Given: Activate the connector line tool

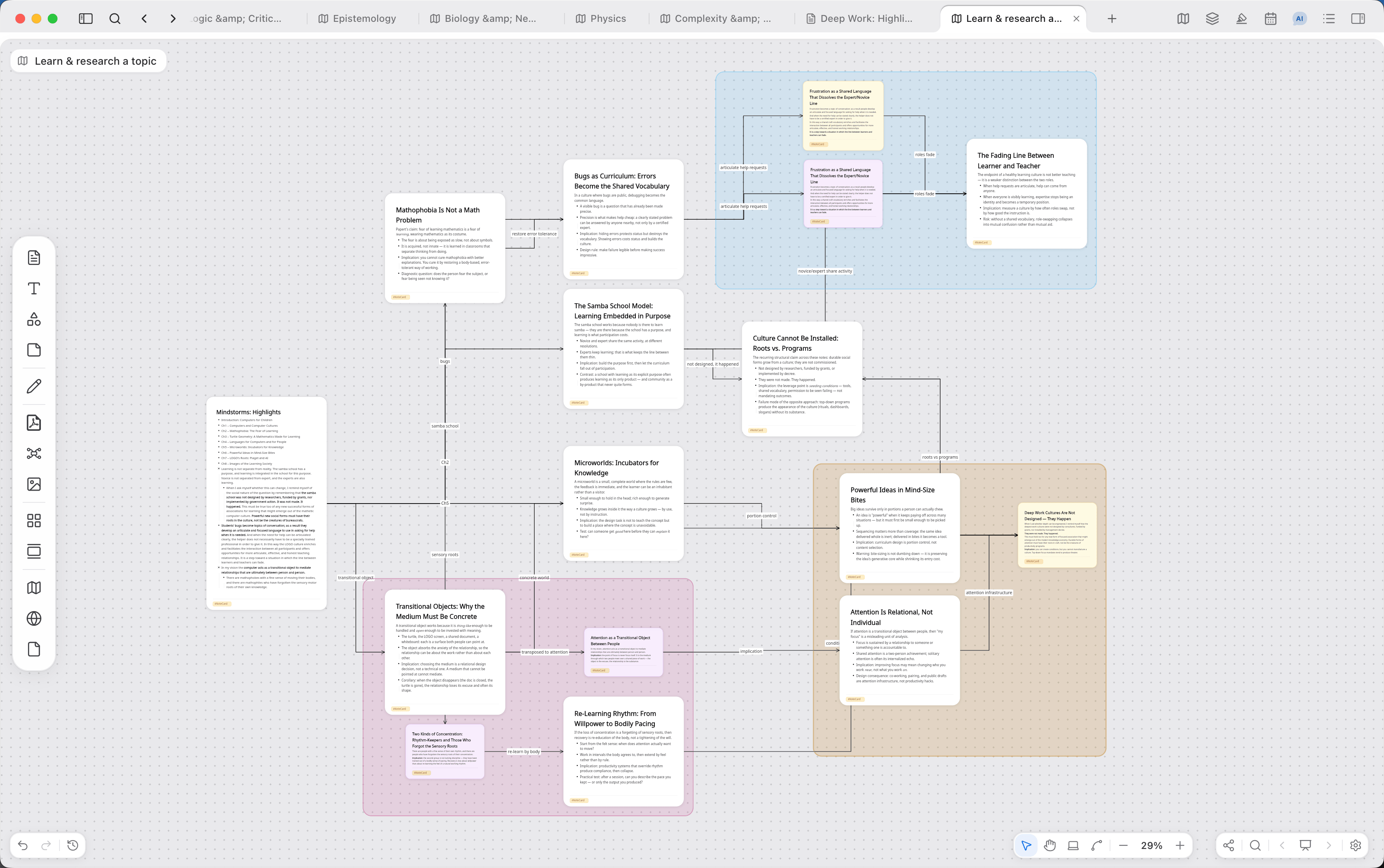Looking at the screenshot, I should (x=1097, y=845).
